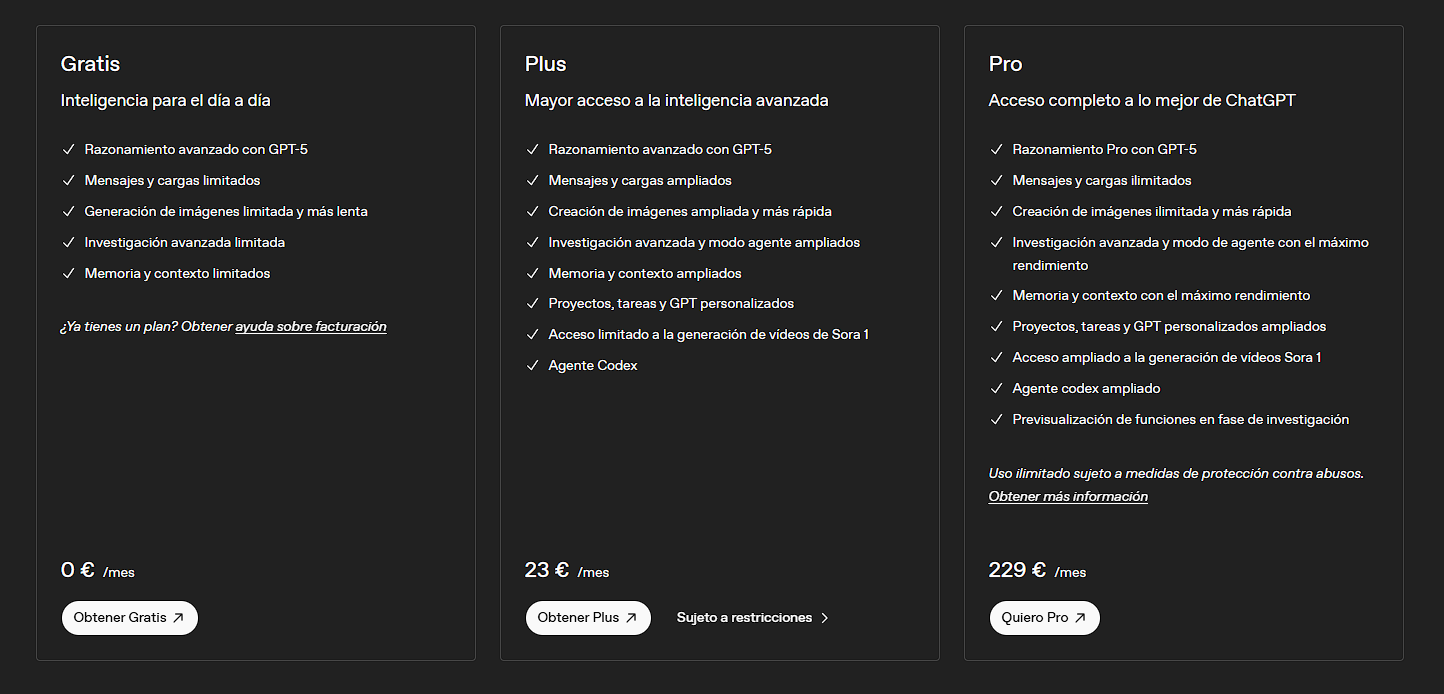Click the checkmark beside "Proyectos, tareas y GPT personalizados"
The image size is (1444, 694).
[532, 303]
